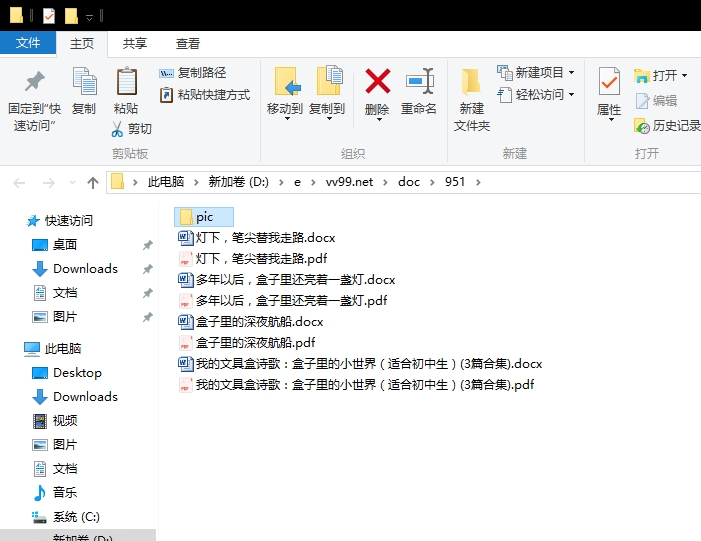Switch to the Share (共享) tab
Viewport: 701px width, 541px height.
[135, 44]
